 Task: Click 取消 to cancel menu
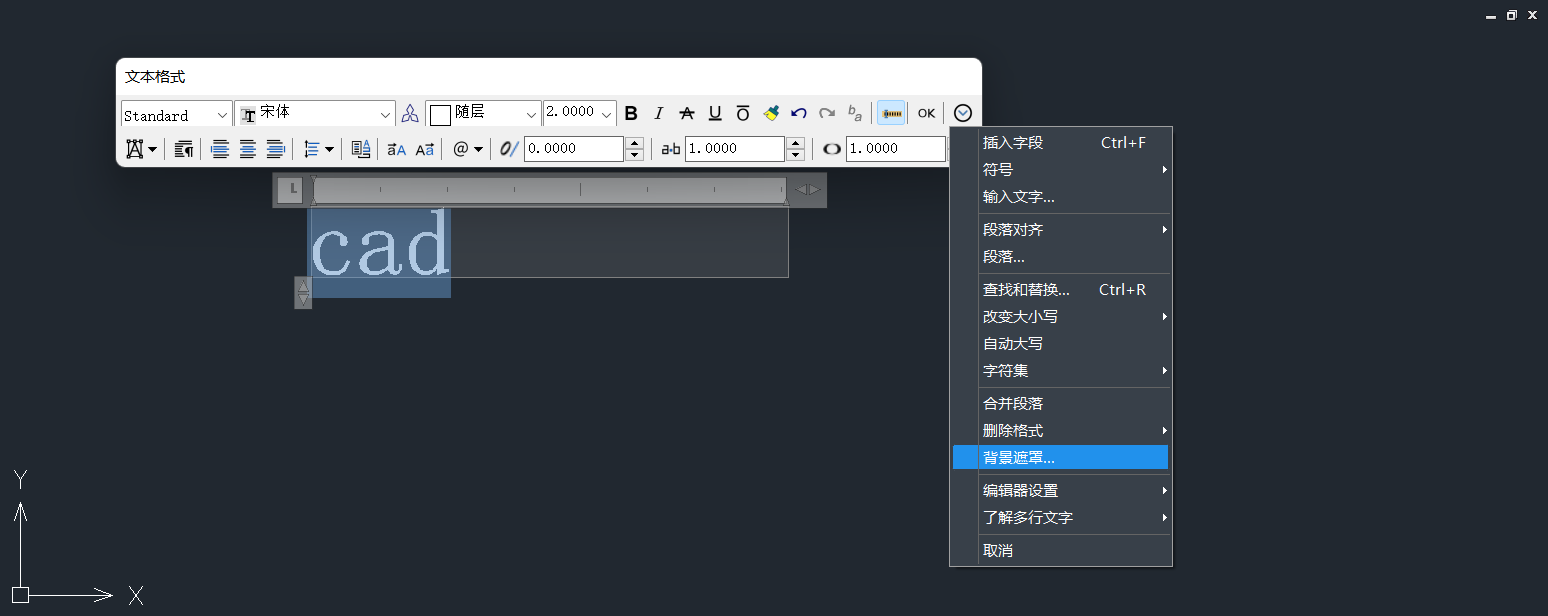tap(1061, 551)
